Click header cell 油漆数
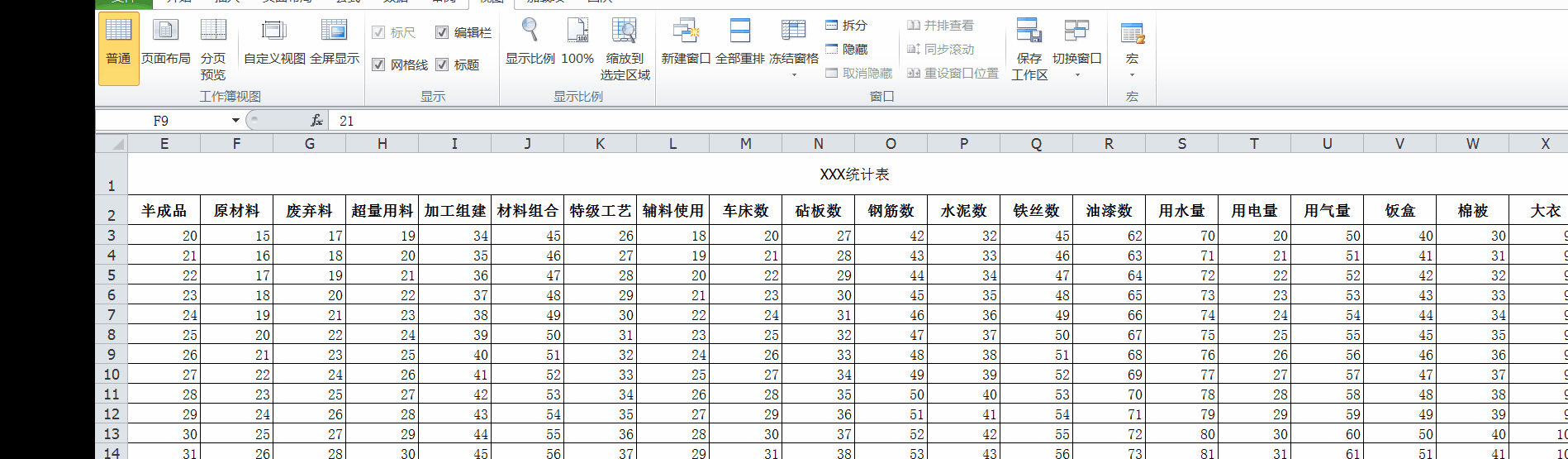1568x459 pixels. pos(1109,211)
